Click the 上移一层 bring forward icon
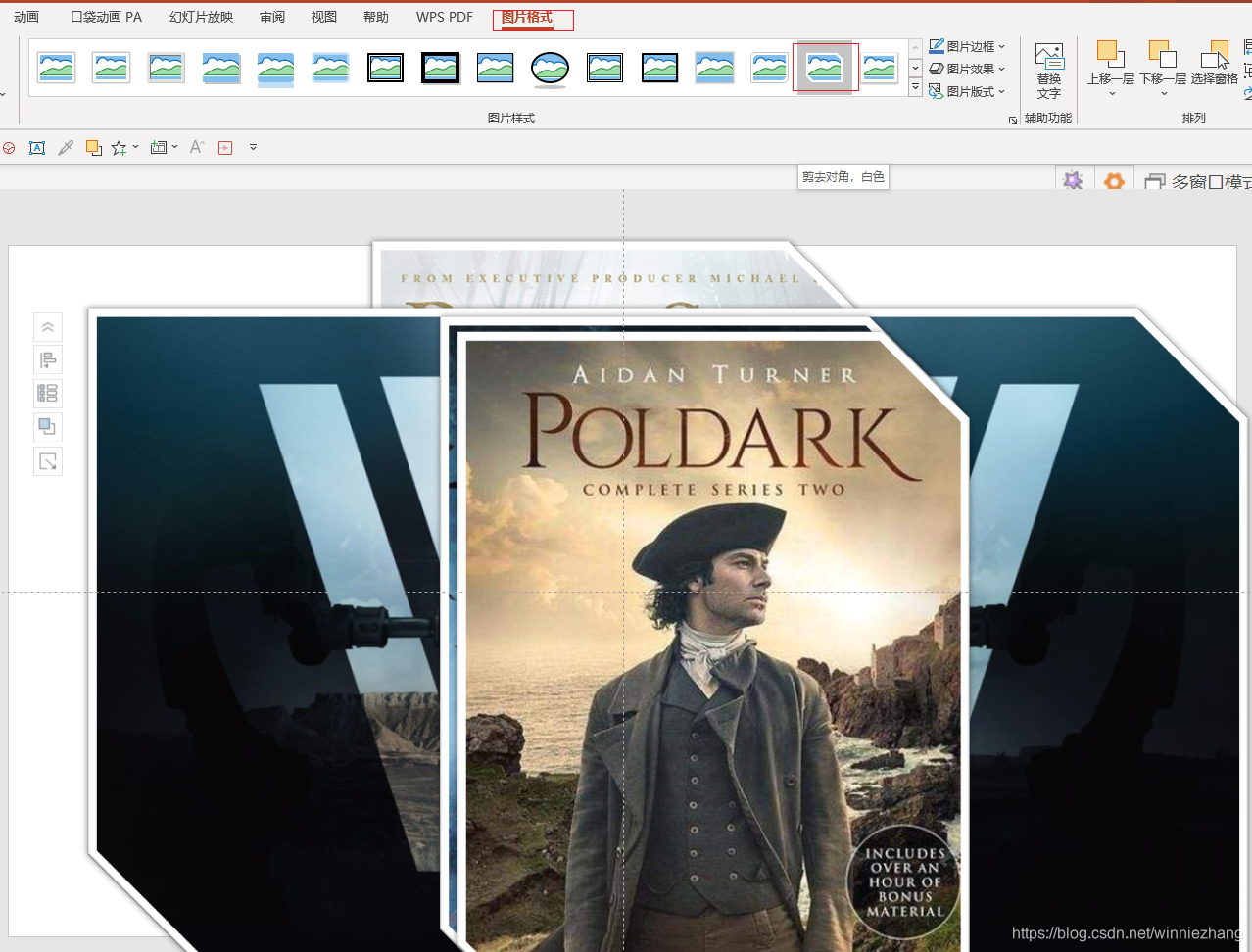 [x=1110, y=53]
